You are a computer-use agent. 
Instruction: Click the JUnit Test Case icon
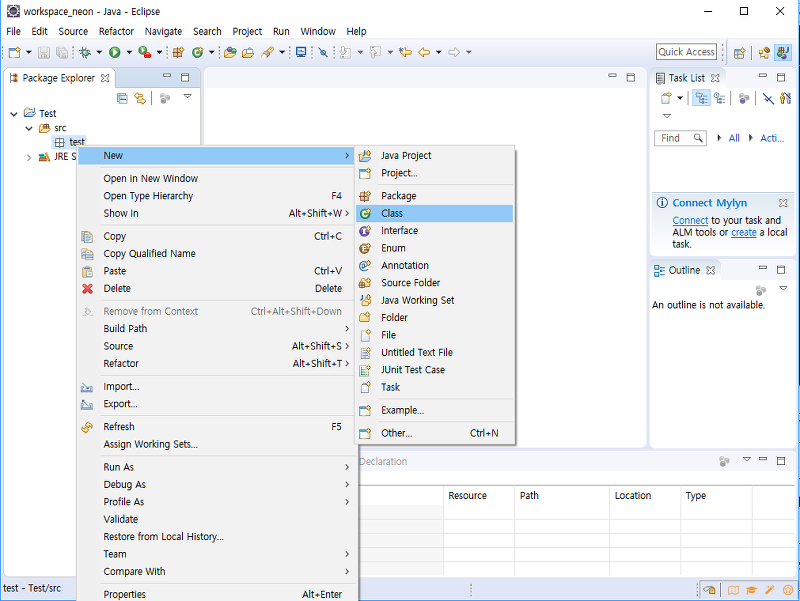click(x=365, y=370)
